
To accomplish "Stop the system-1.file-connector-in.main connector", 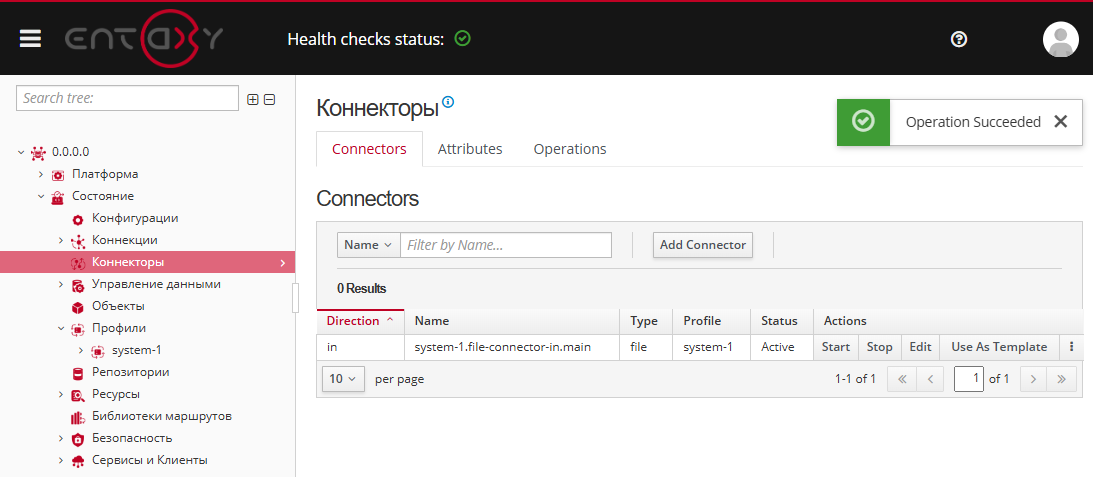I will point(879,347).
